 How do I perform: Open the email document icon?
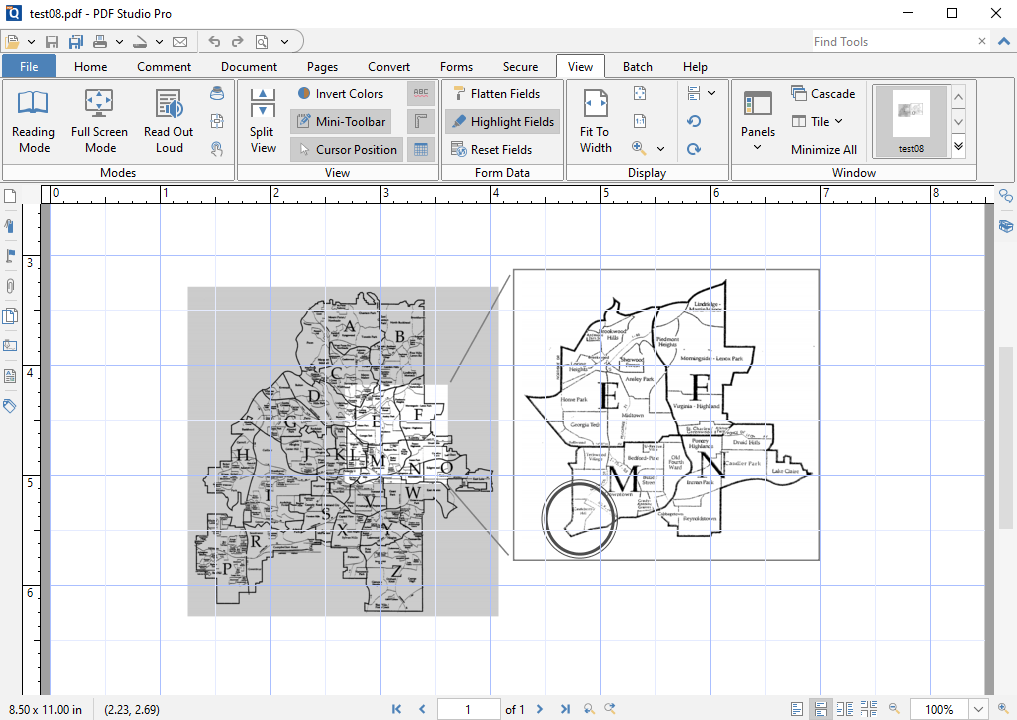point(180,42)
